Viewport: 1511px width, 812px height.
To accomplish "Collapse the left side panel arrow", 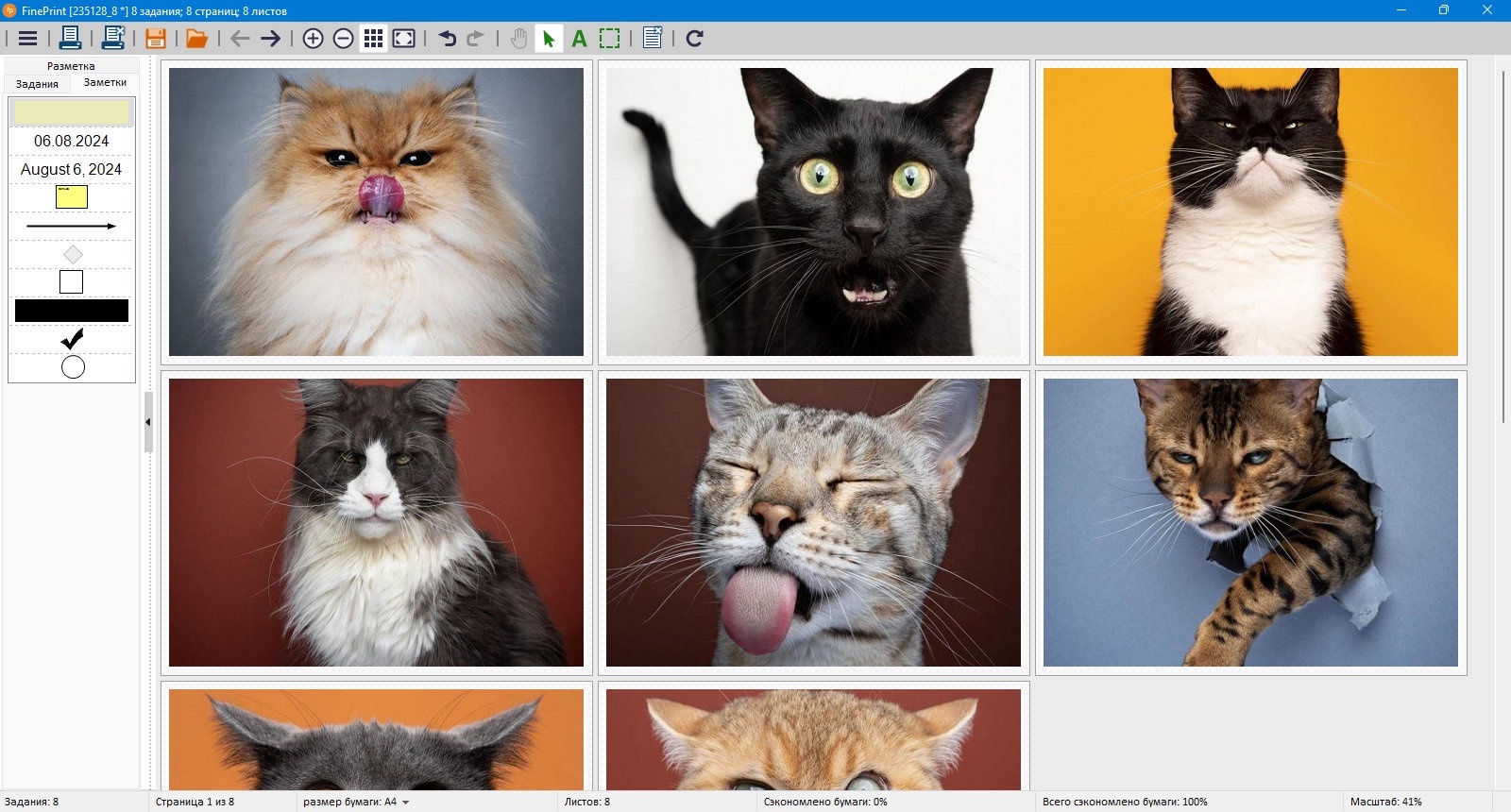I will [148, 422].
